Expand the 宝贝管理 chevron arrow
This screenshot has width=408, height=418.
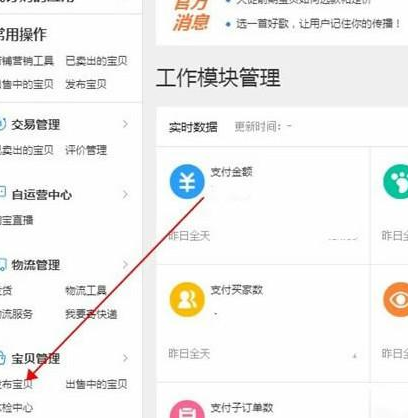point(125,358)
